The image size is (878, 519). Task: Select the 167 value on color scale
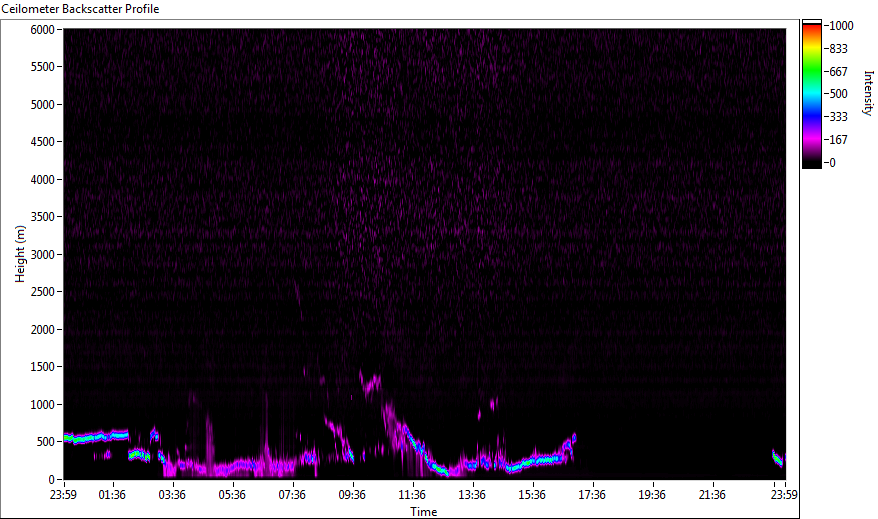(838, 140)
